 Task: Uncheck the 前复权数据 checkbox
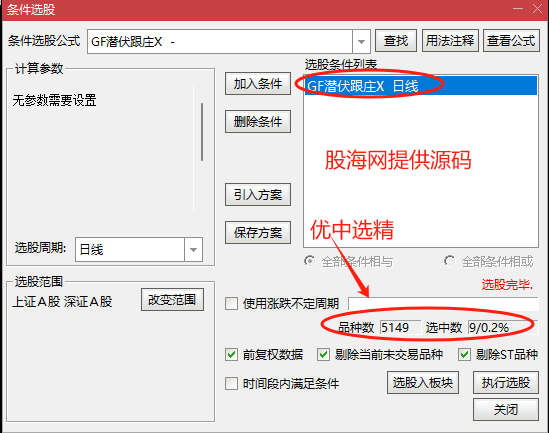pyautogui.click(x=231, y=355)
